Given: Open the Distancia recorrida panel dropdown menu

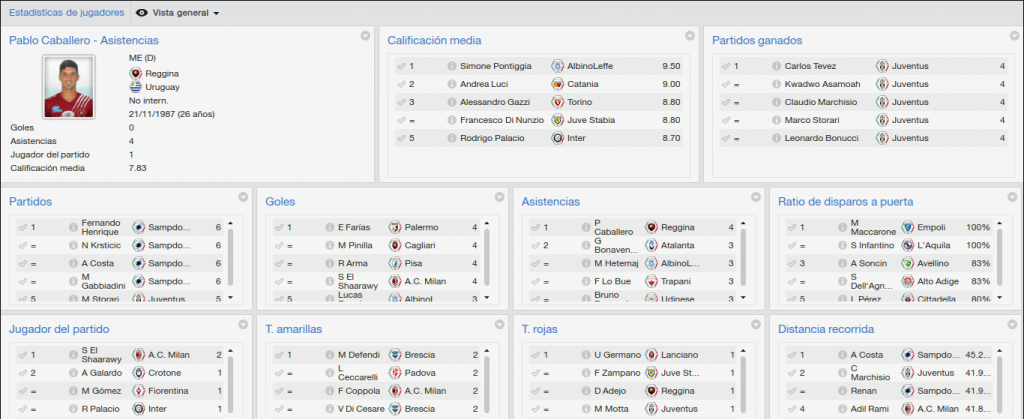Looking at the screenshot, I should point(1012,324).
